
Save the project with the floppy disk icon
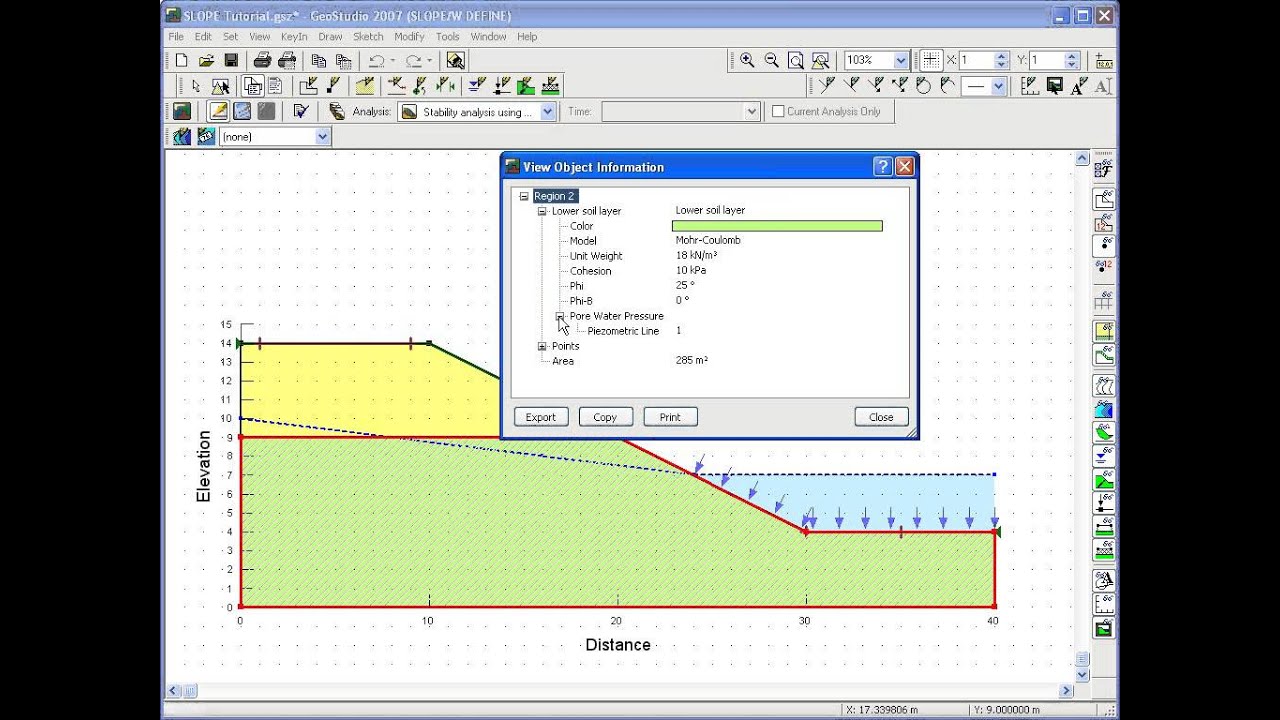(x=231, y=61)
